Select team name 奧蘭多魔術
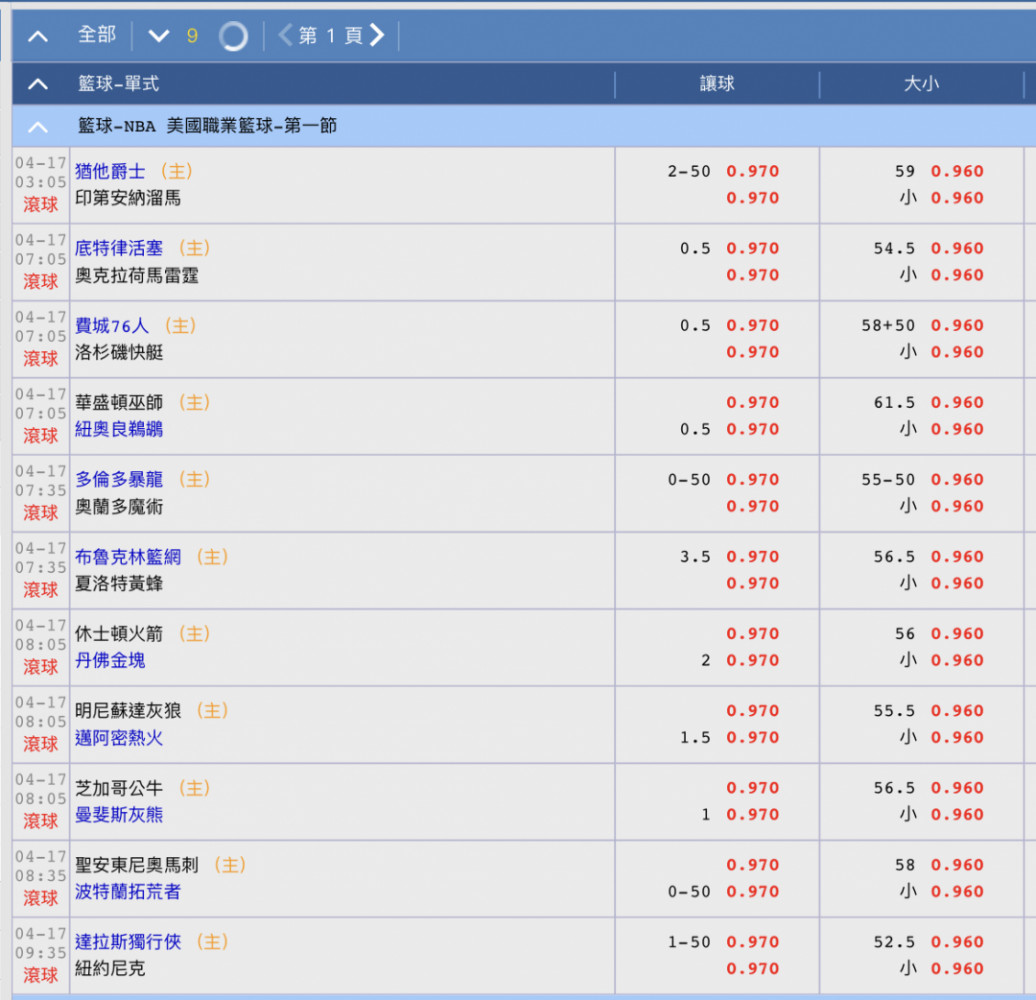1036x1000 pixels. click(119, 507)
